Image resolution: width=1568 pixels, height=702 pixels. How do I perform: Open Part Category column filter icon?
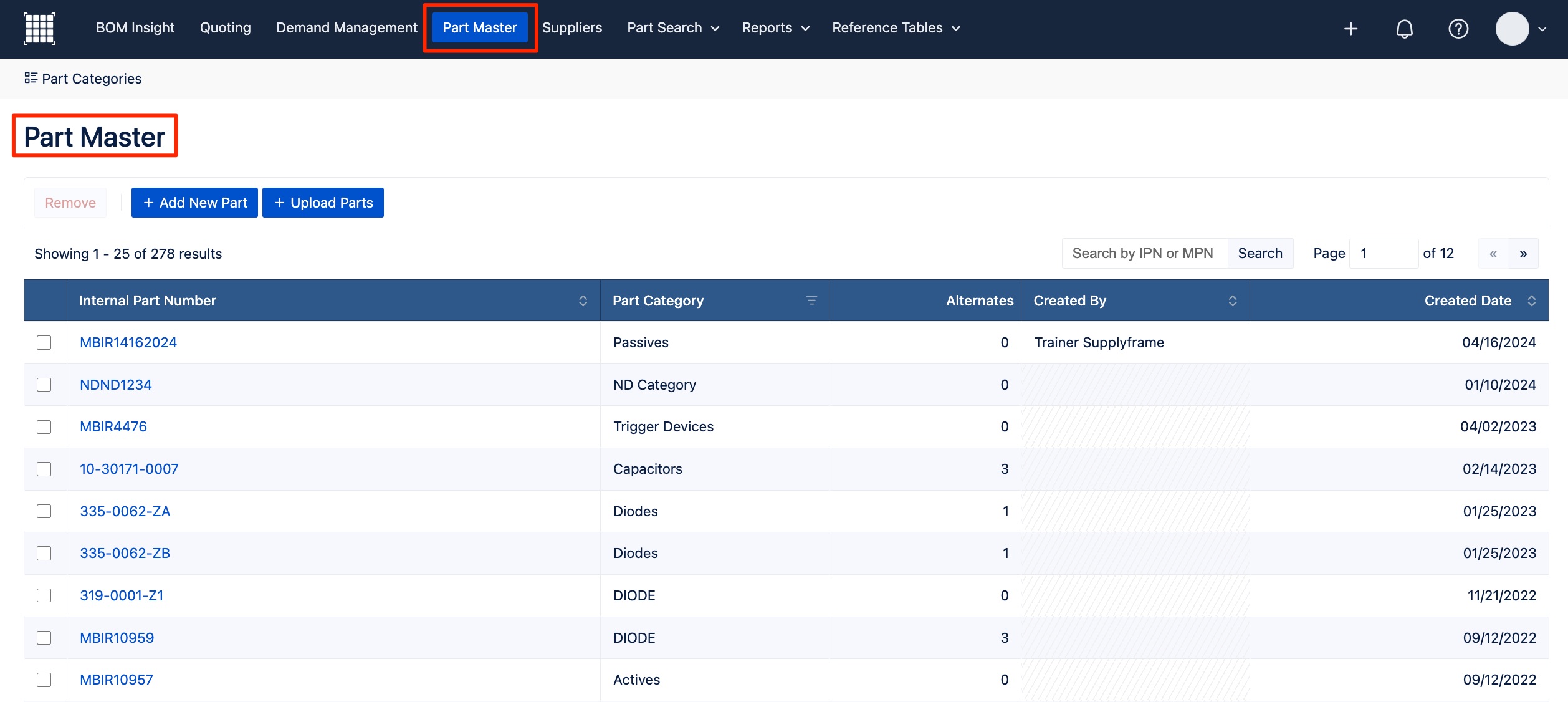[x=811, y=301]
